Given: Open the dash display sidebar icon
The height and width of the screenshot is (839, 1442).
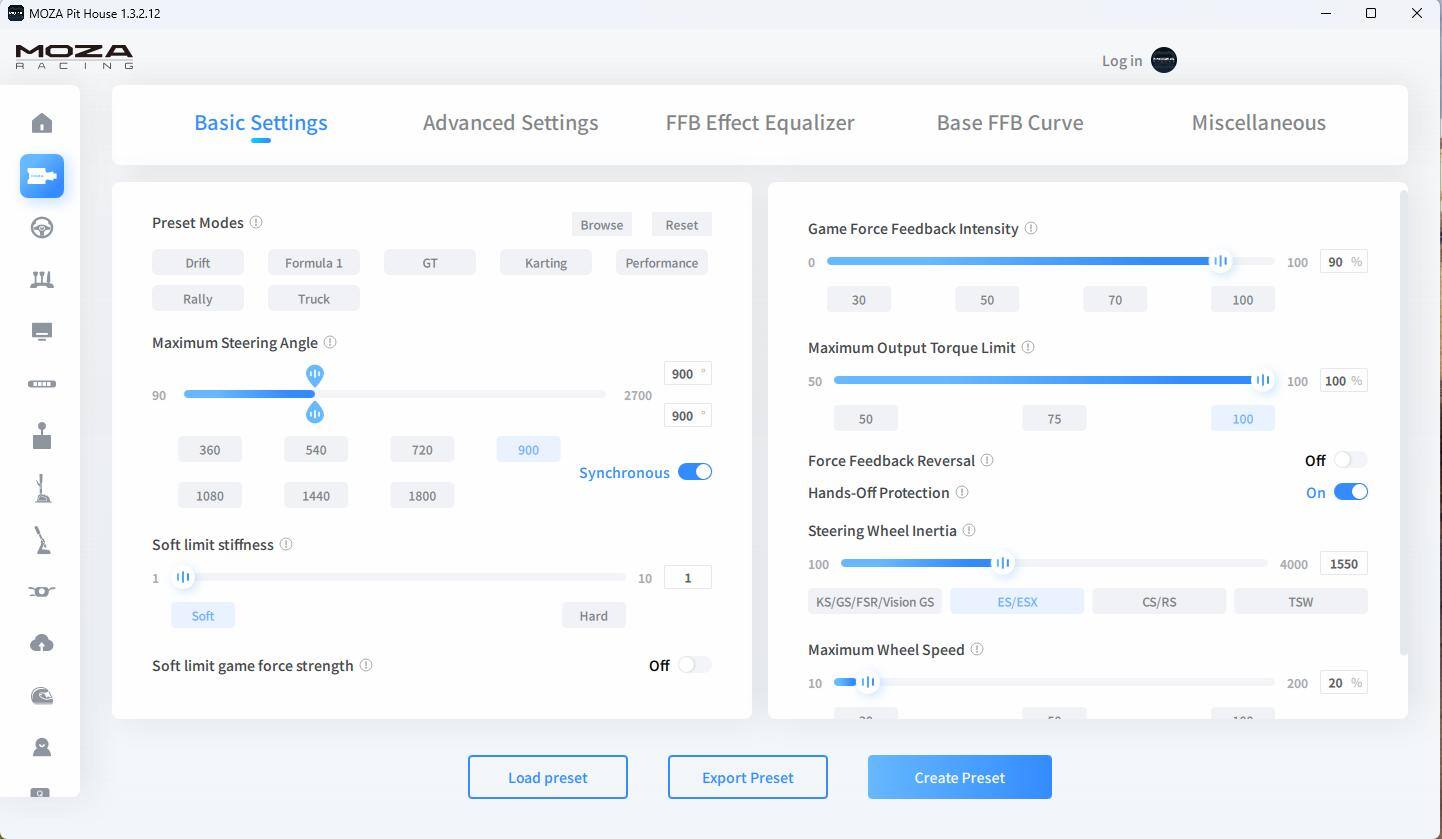Looking at the screenshot, I should [42, 332].
